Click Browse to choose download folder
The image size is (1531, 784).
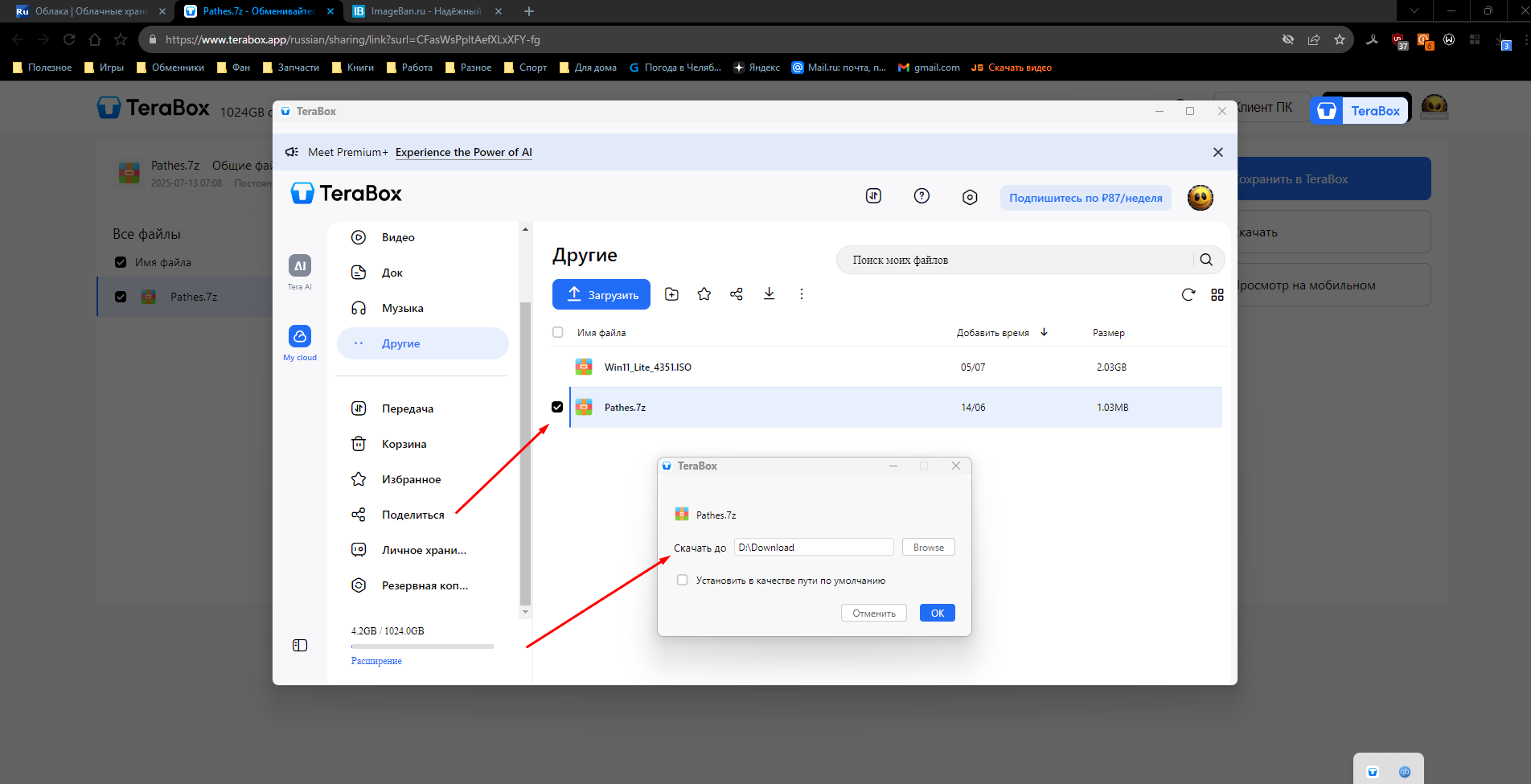point(929,547)
